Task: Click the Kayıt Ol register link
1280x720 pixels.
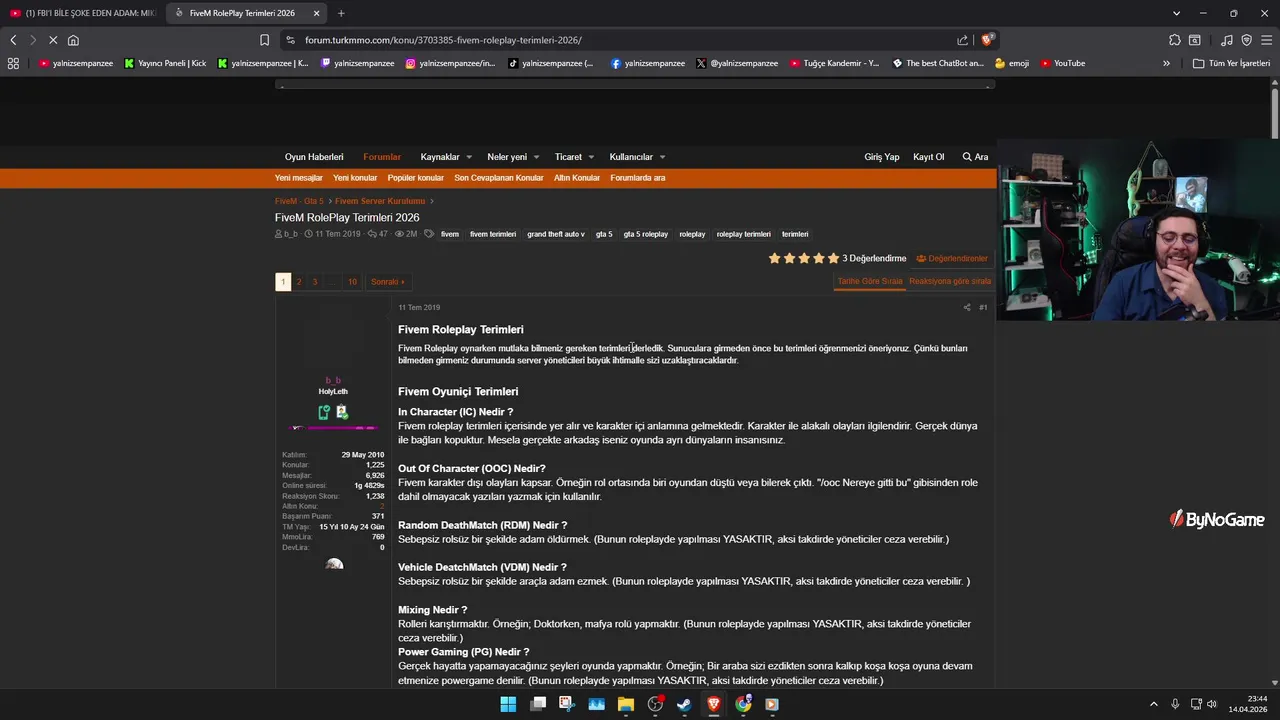Action: pyautogui.click(x=929, y=157)
